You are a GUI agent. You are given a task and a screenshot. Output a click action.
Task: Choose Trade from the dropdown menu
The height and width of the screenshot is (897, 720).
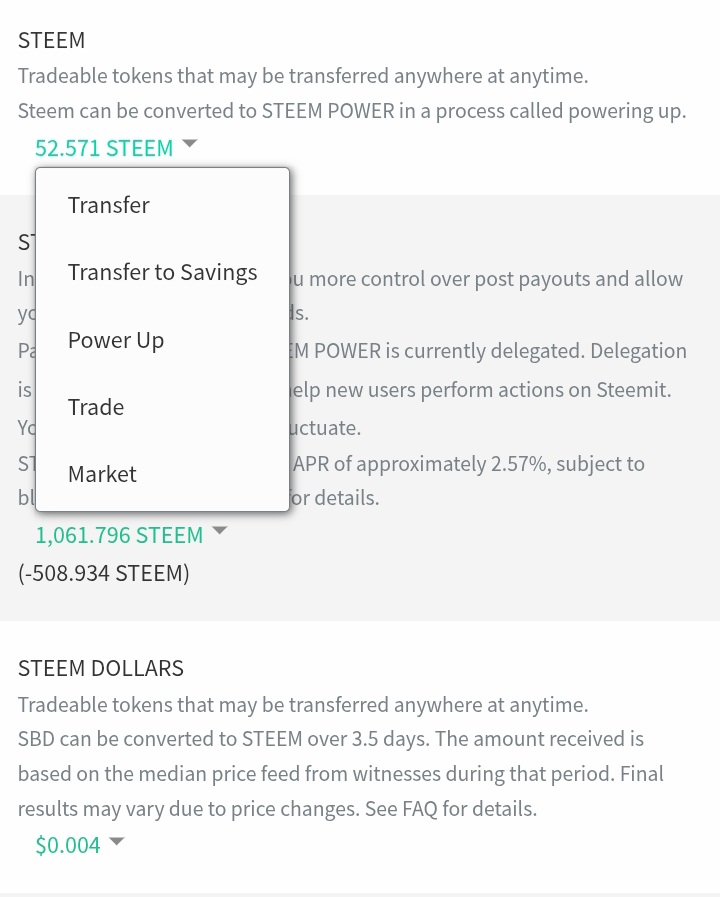pyautogui.click(x=162, y=407)
